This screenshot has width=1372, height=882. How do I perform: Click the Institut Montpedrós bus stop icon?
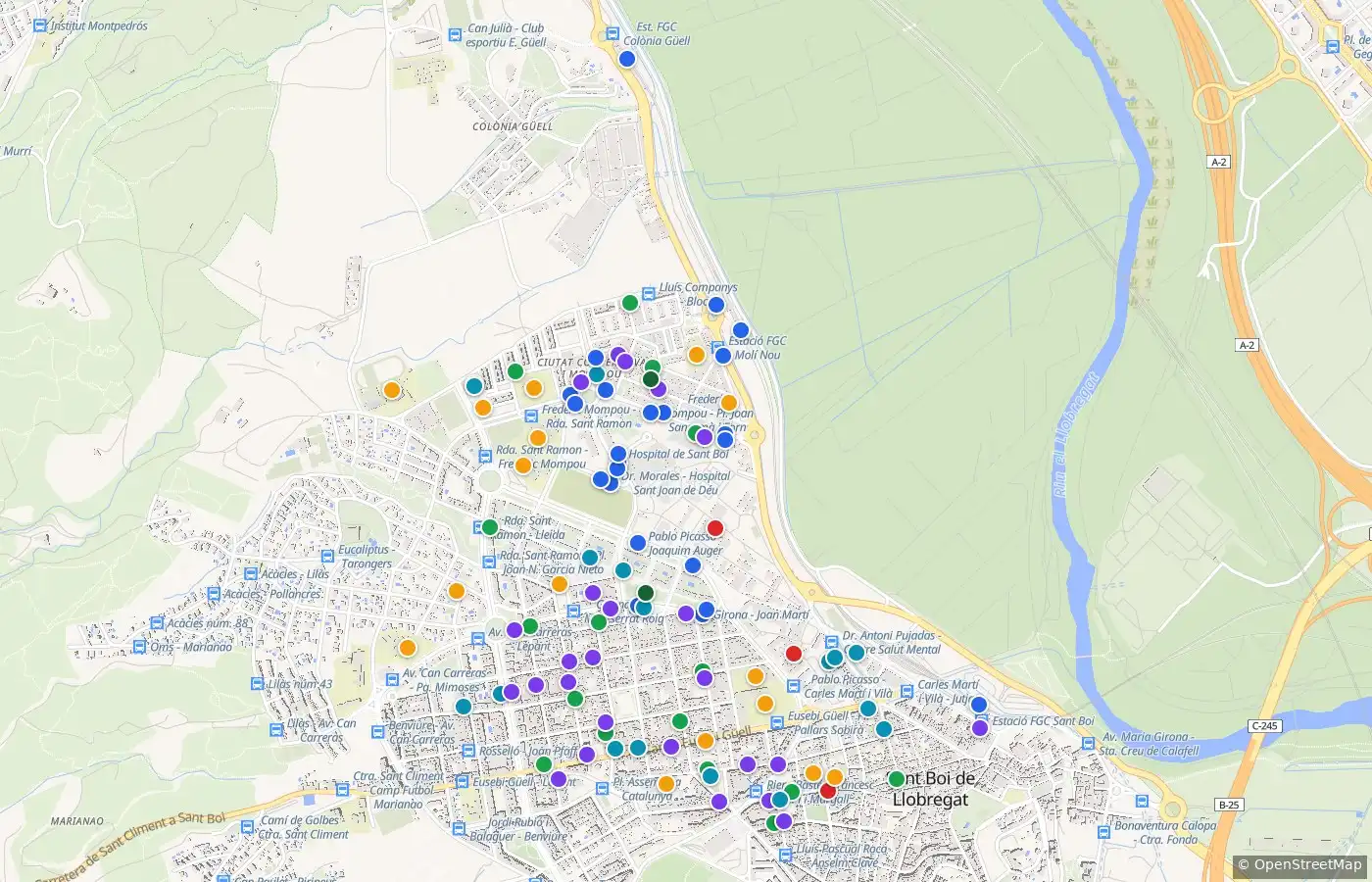click(x=39, y=26)
